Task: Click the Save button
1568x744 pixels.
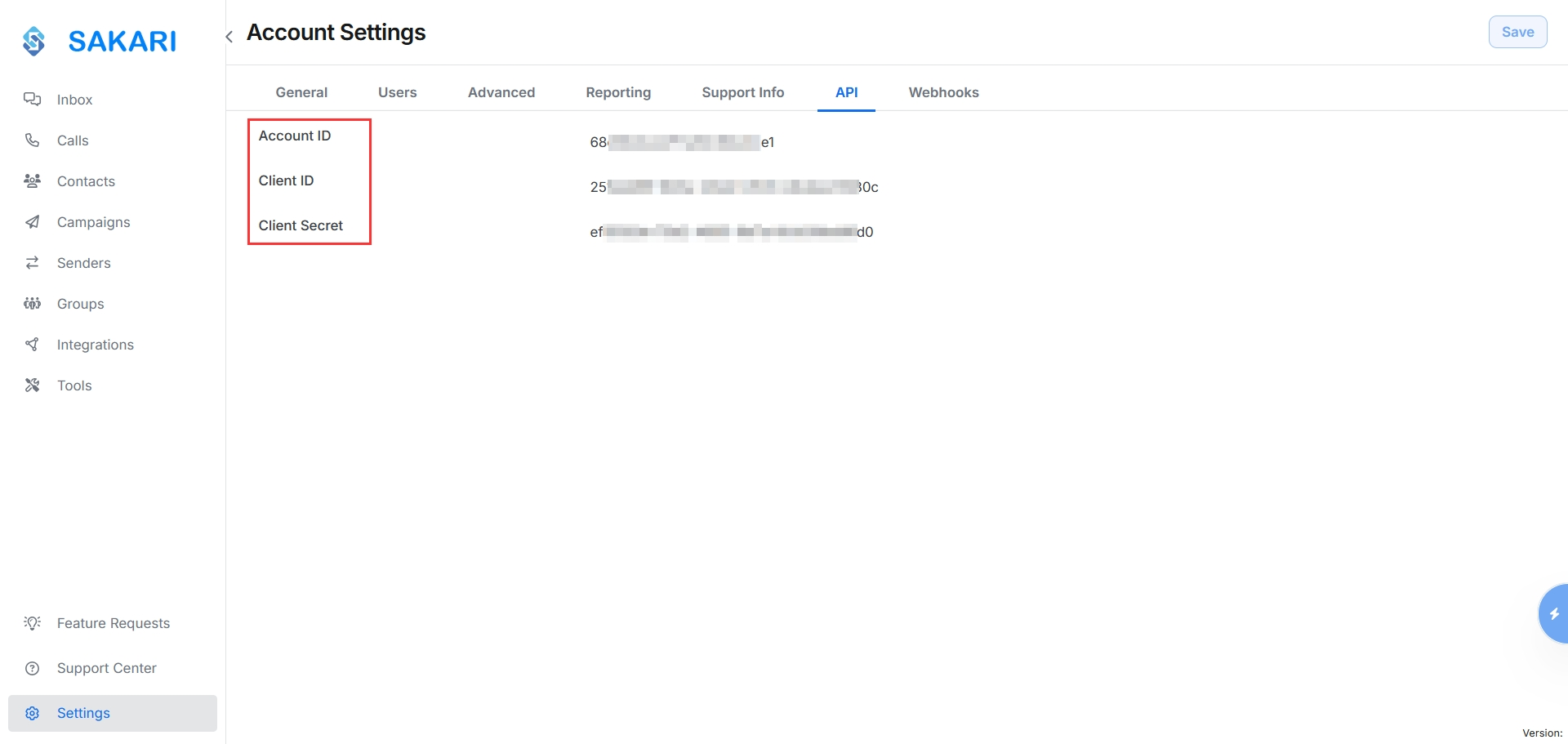Action: [1517, 32]
